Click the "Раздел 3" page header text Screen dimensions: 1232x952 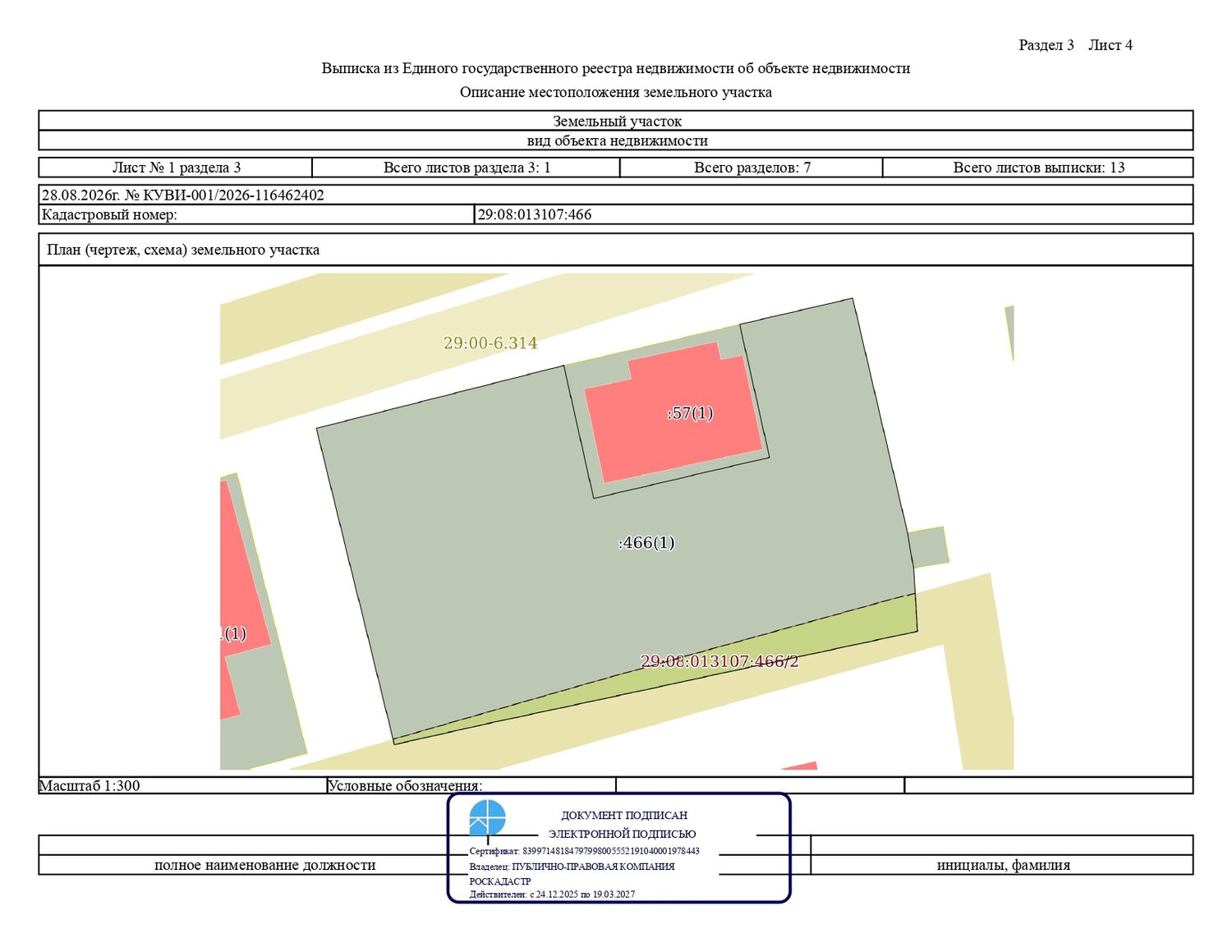click(x=1046, y=45)
